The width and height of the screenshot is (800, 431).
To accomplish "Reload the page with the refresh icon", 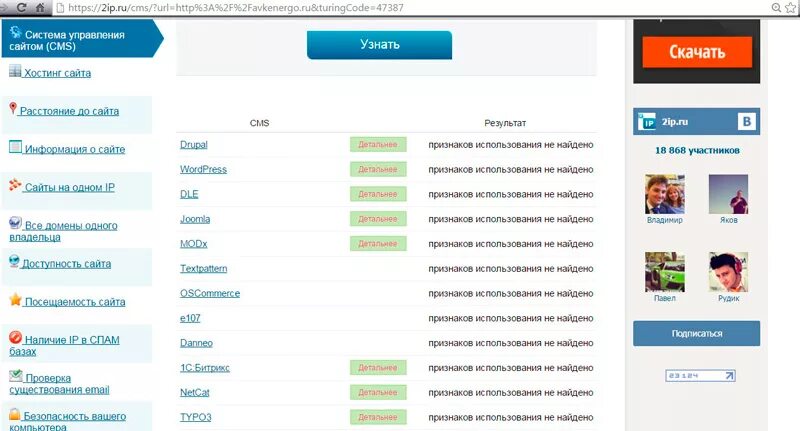I will click(x=21, y=8).
